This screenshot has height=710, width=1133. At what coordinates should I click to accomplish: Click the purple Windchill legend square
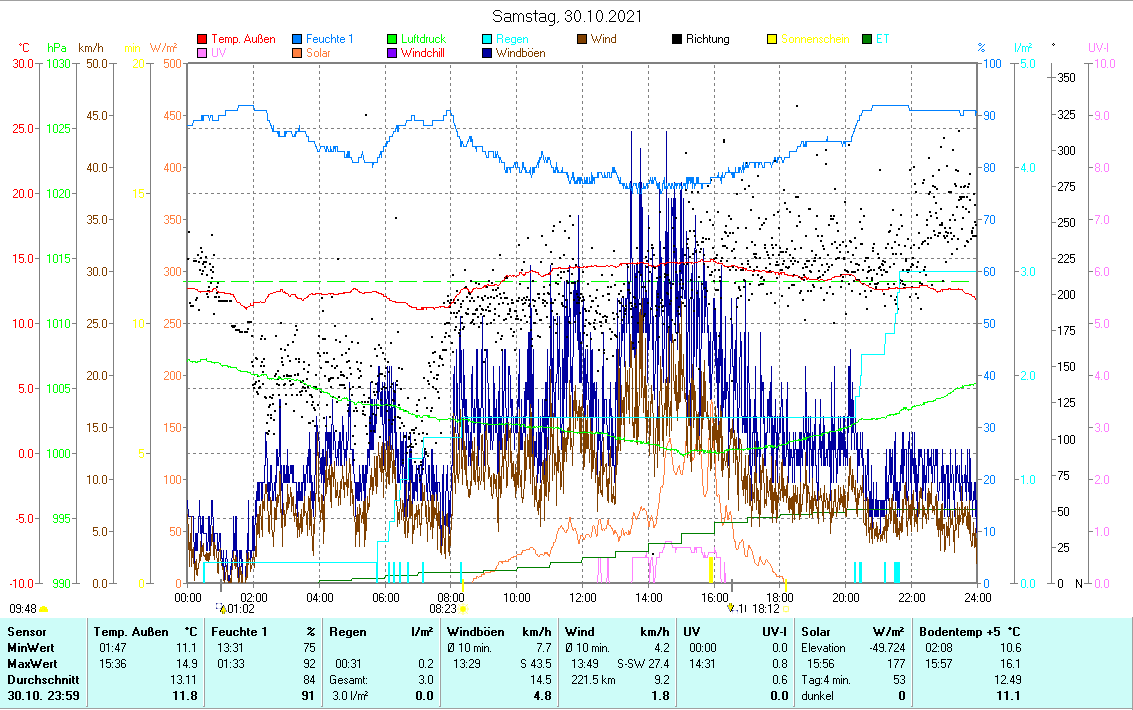click(392, 54)
